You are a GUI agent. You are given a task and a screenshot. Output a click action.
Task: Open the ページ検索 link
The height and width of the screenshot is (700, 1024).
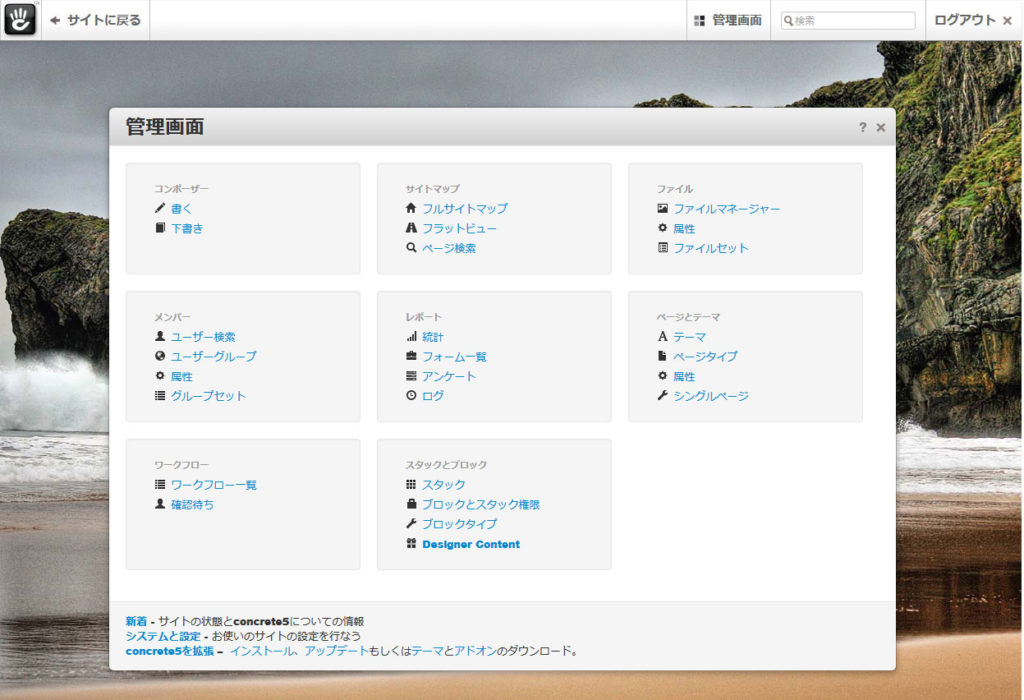click(x=449, y=248)
